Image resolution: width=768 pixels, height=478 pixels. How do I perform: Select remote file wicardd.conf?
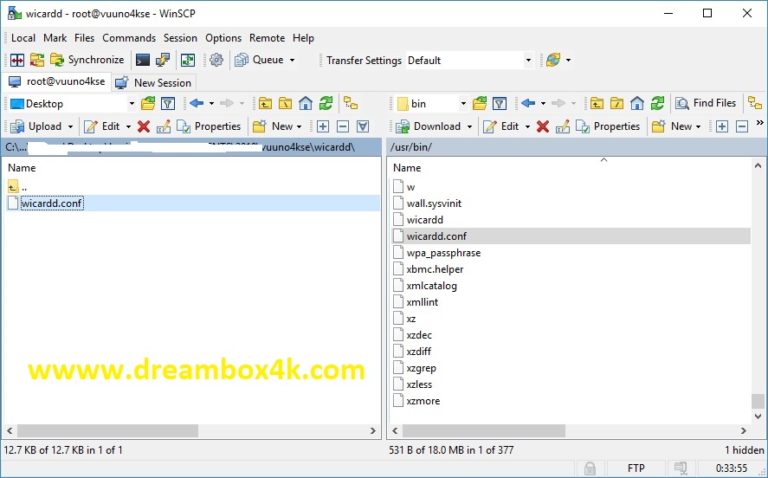tap(571, 236)
